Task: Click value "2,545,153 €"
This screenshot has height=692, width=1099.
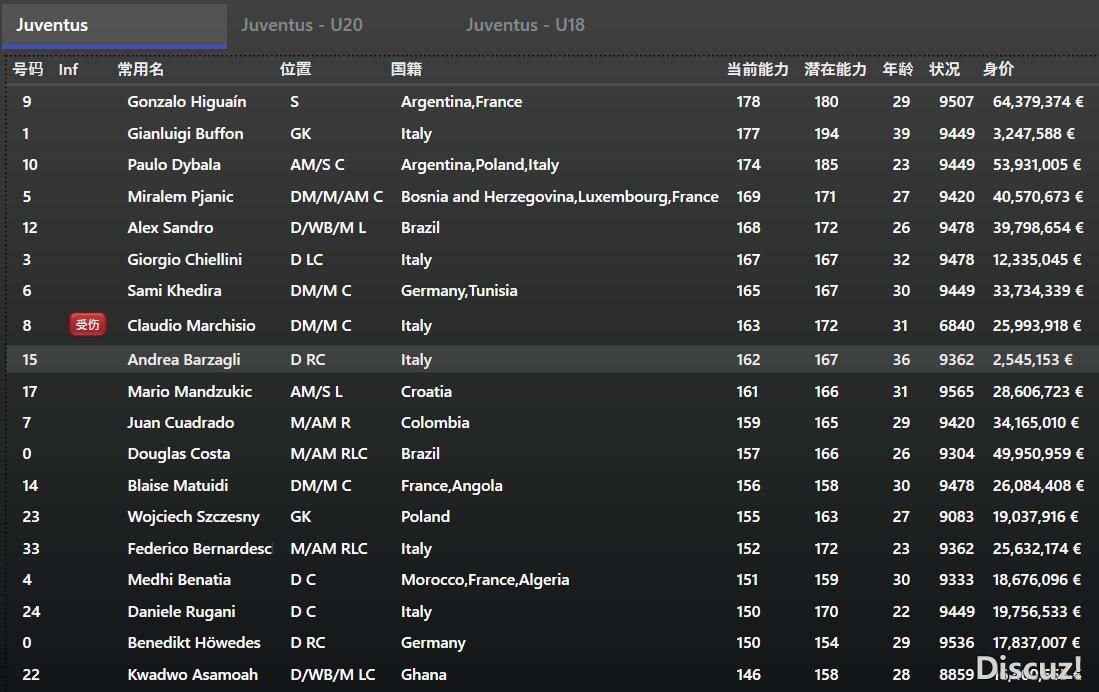Action: 1032,360
